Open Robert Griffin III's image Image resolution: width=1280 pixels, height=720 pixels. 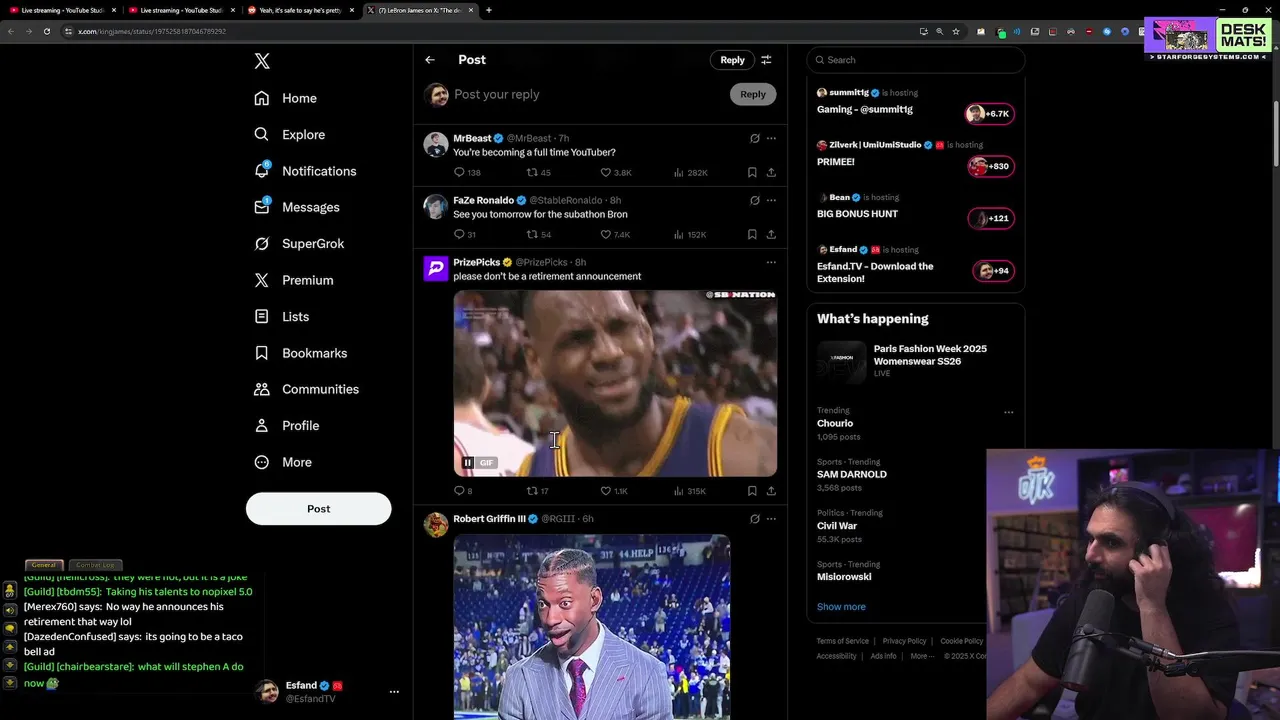click(592, 627)
